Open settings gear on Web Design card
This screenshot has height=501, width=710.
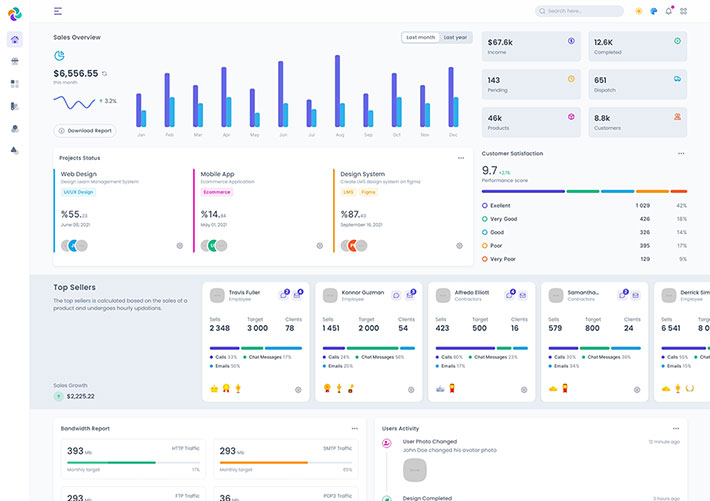tap(180, 245)
